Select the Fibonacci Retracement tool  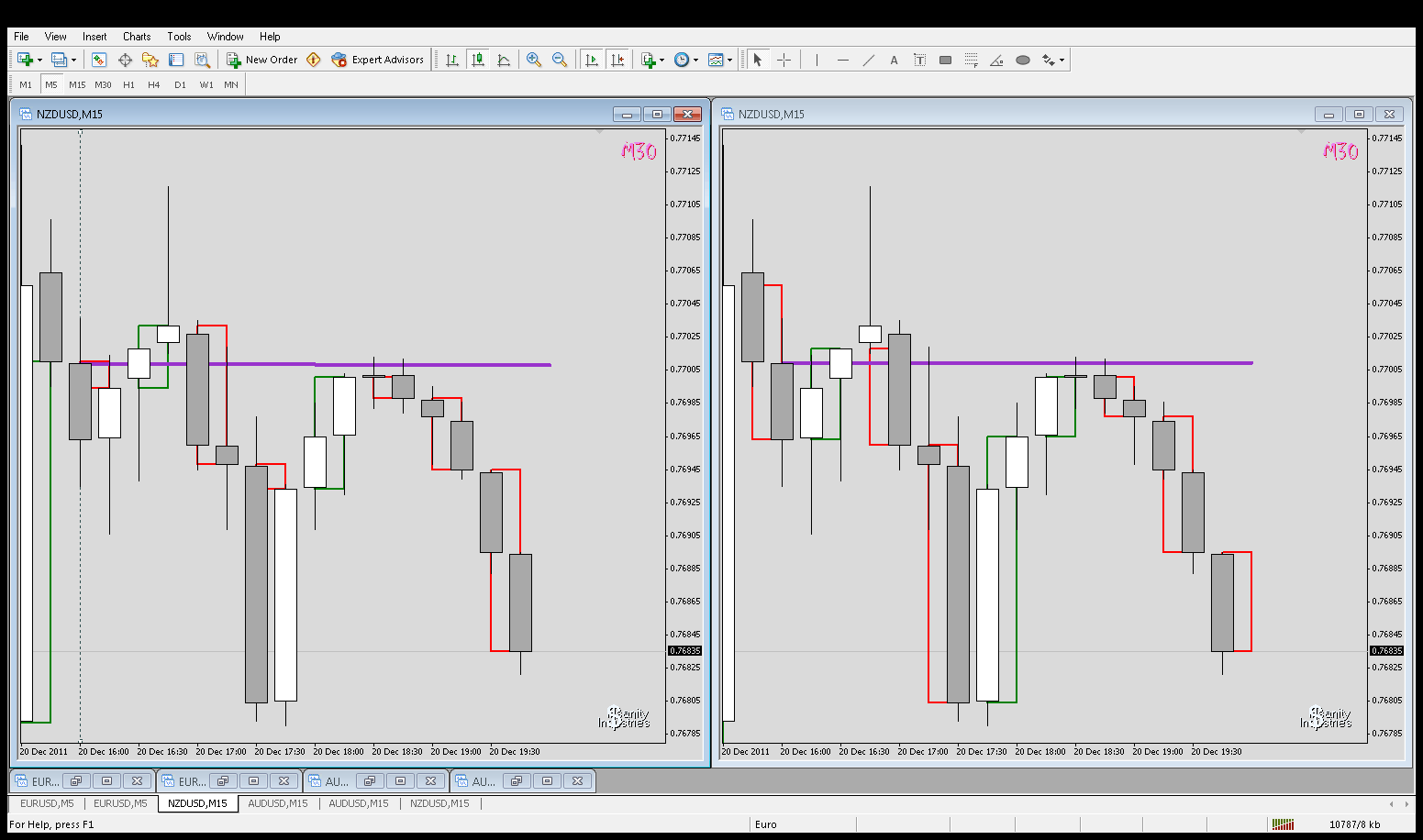[x=972, y=60]
